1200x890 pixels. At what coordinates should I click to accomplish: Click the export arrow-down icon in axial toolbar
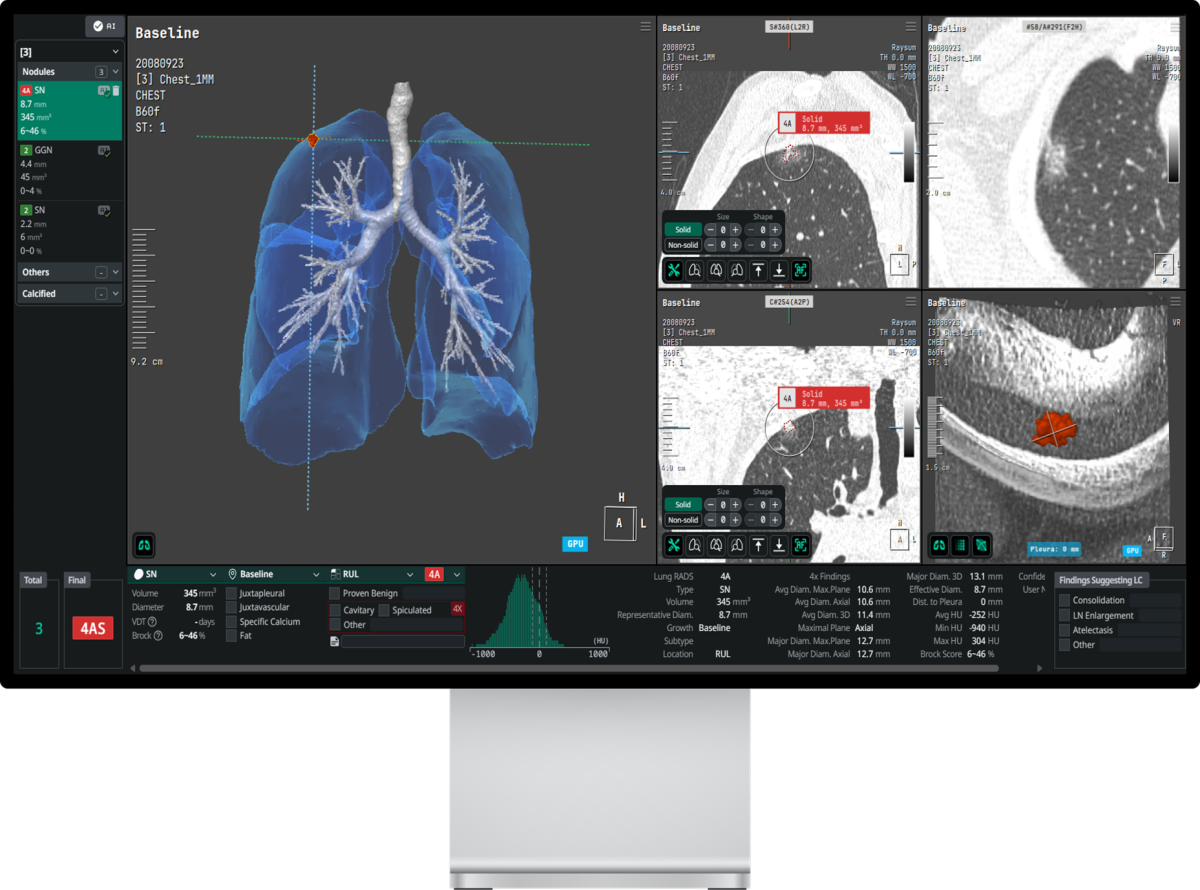point(779,269)
